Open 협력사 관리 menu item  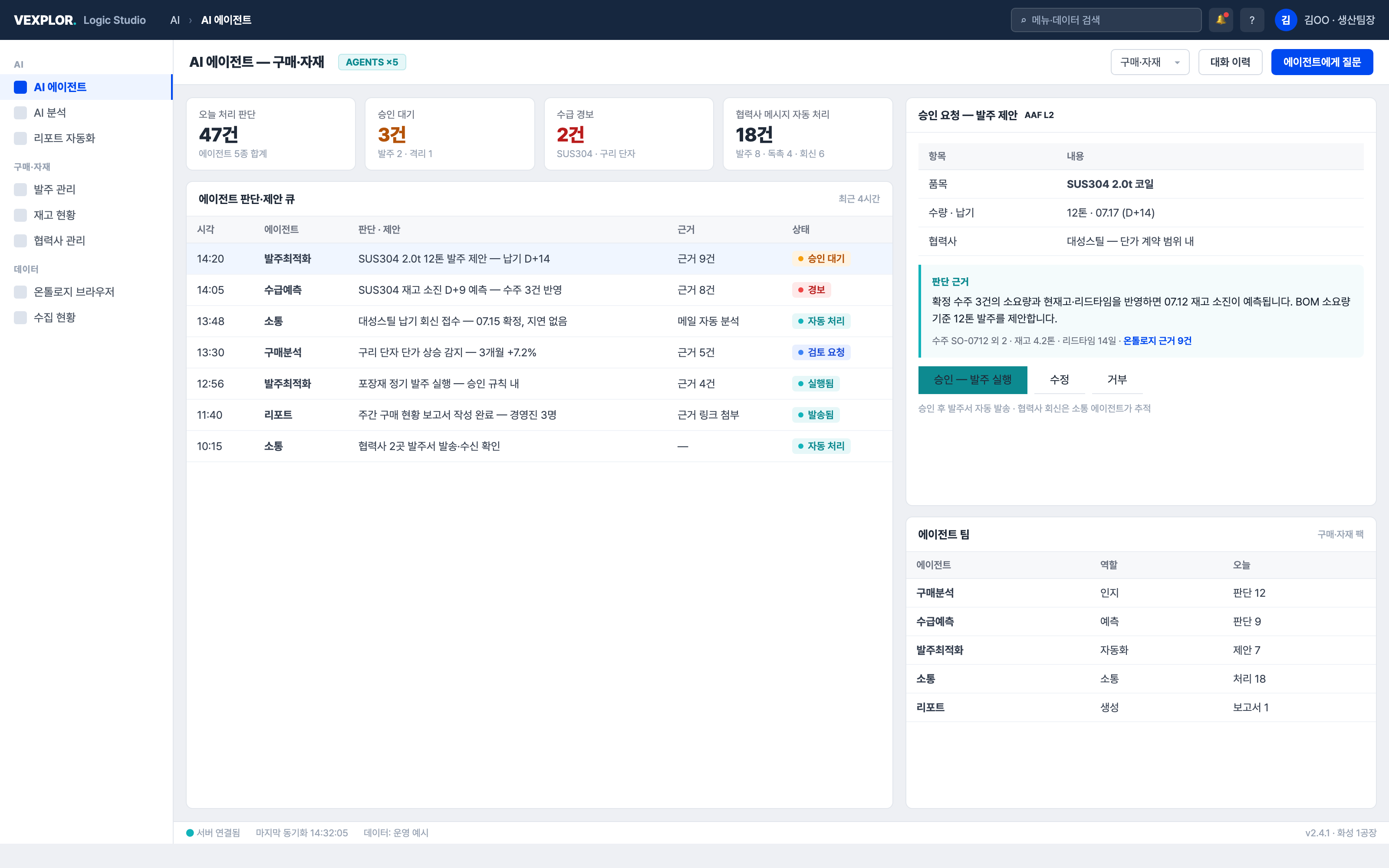click(86, 240)
